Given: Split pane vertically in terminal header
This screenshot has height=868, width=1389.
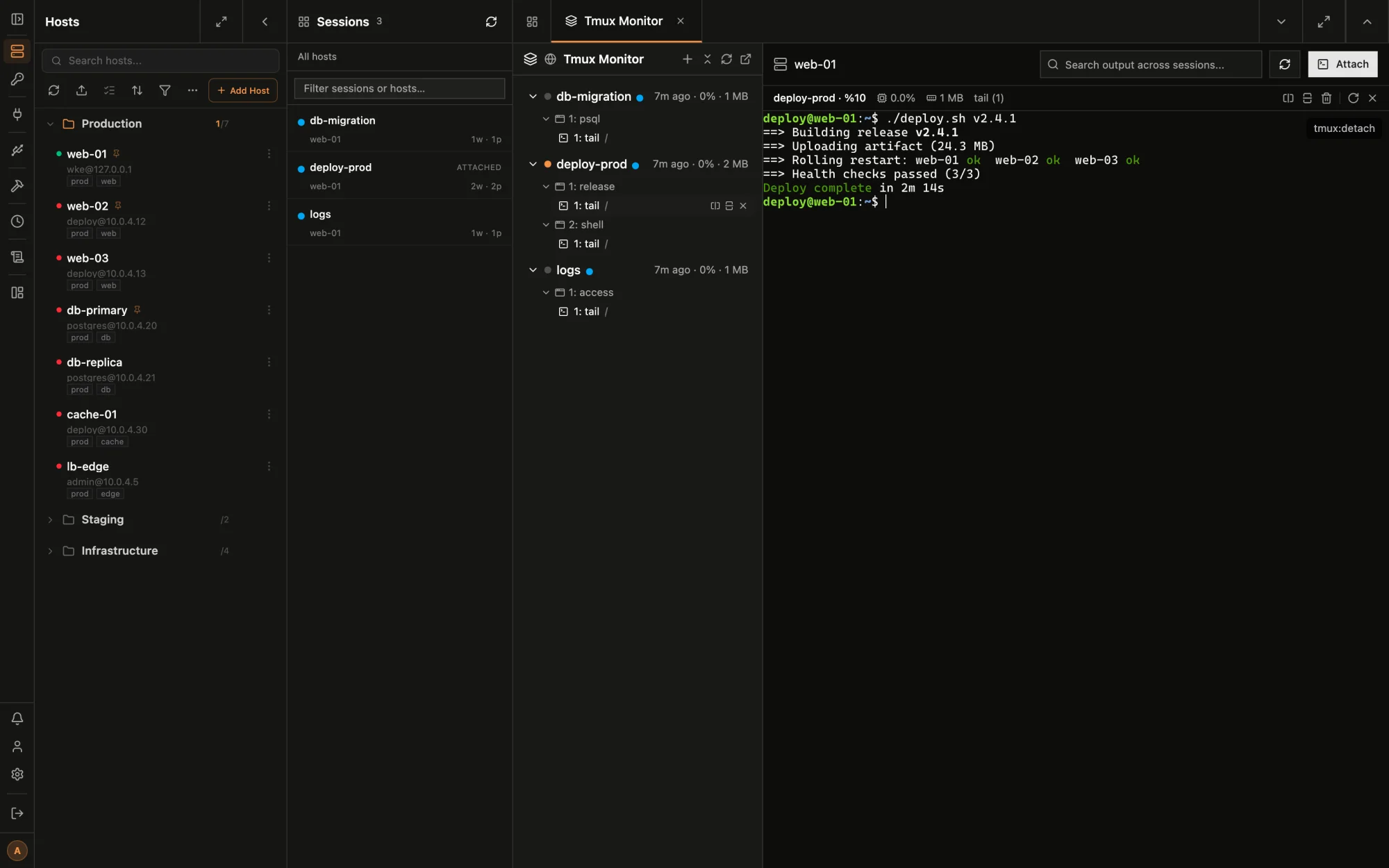Looking at the screenshot, I should [1288, 98].
